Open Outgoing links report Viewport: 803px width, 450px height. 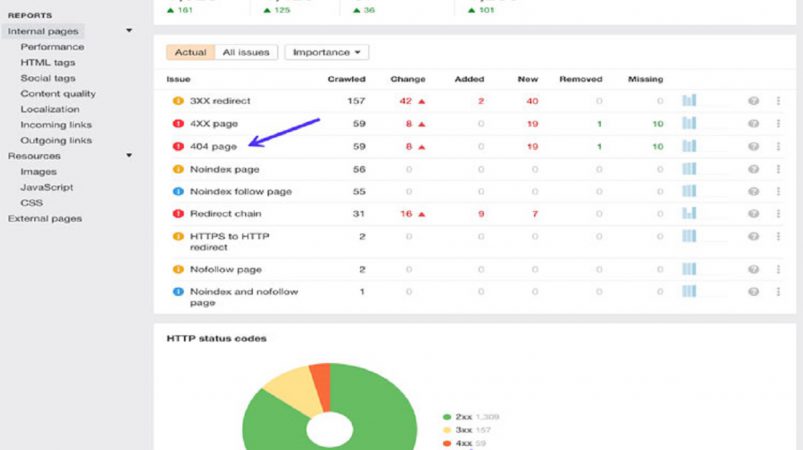(x=56, y=140)
